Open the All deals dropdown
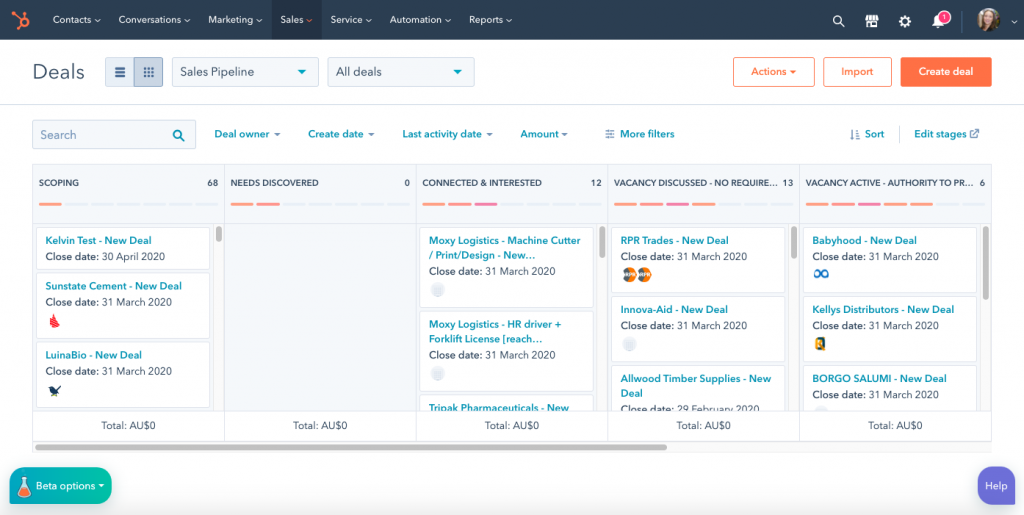The width and height of the screenshot is (1024, 515). 400,72
